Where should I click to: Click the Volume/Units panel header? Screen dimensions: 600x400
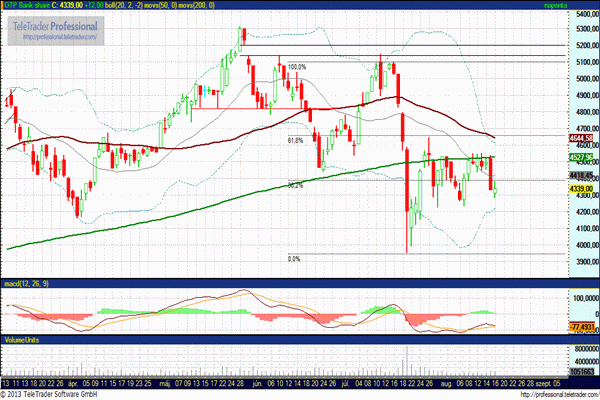[22, 340]
